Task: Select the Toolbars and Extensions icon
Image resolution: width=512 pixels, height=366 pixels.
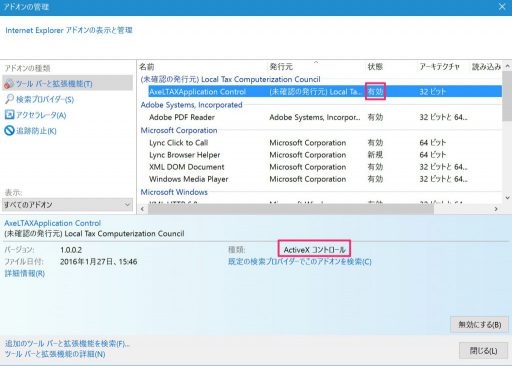Action: (9, 84)
